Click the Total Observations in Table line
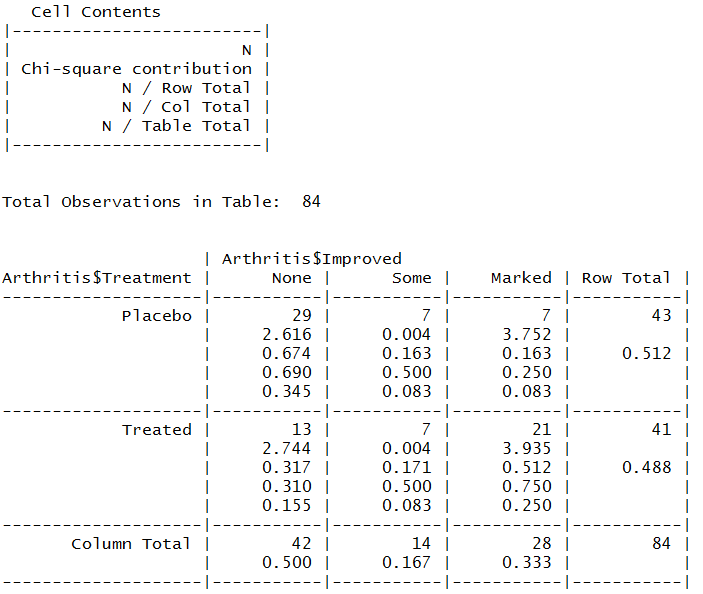703x594 pixels. (161, 201)
